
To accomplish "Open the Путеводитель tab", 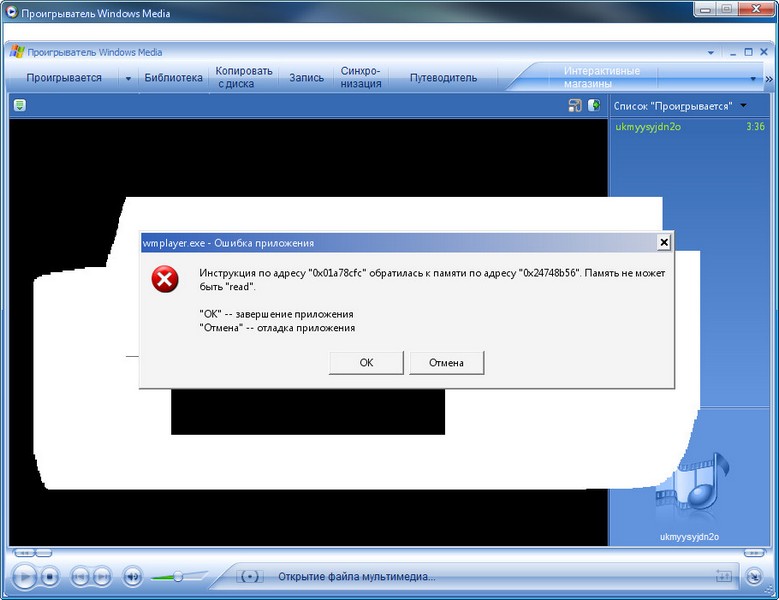I will pyautogui.click(x=443, y=78).
